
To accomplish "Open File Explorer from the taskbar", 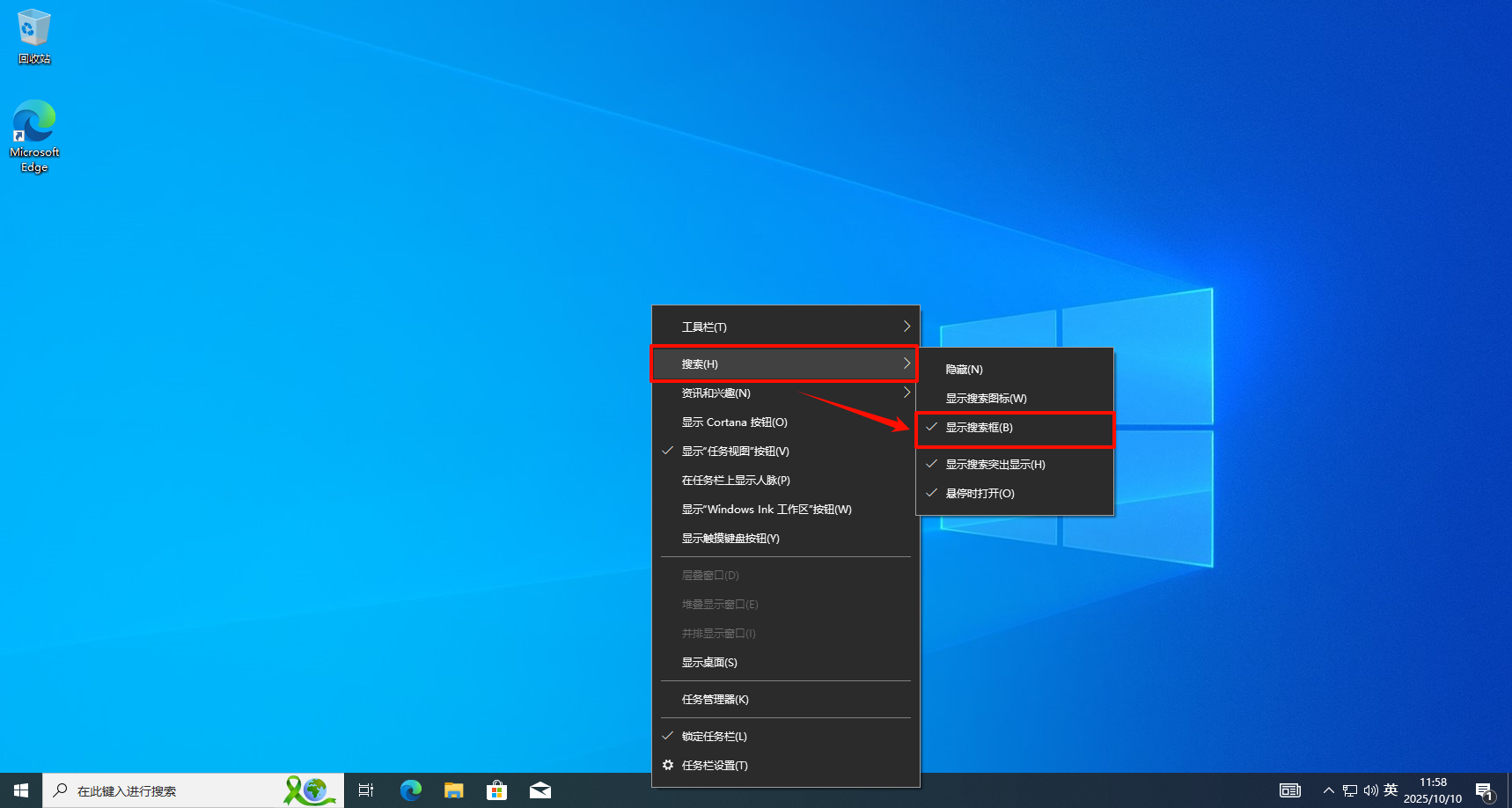I will coord(453,790).
